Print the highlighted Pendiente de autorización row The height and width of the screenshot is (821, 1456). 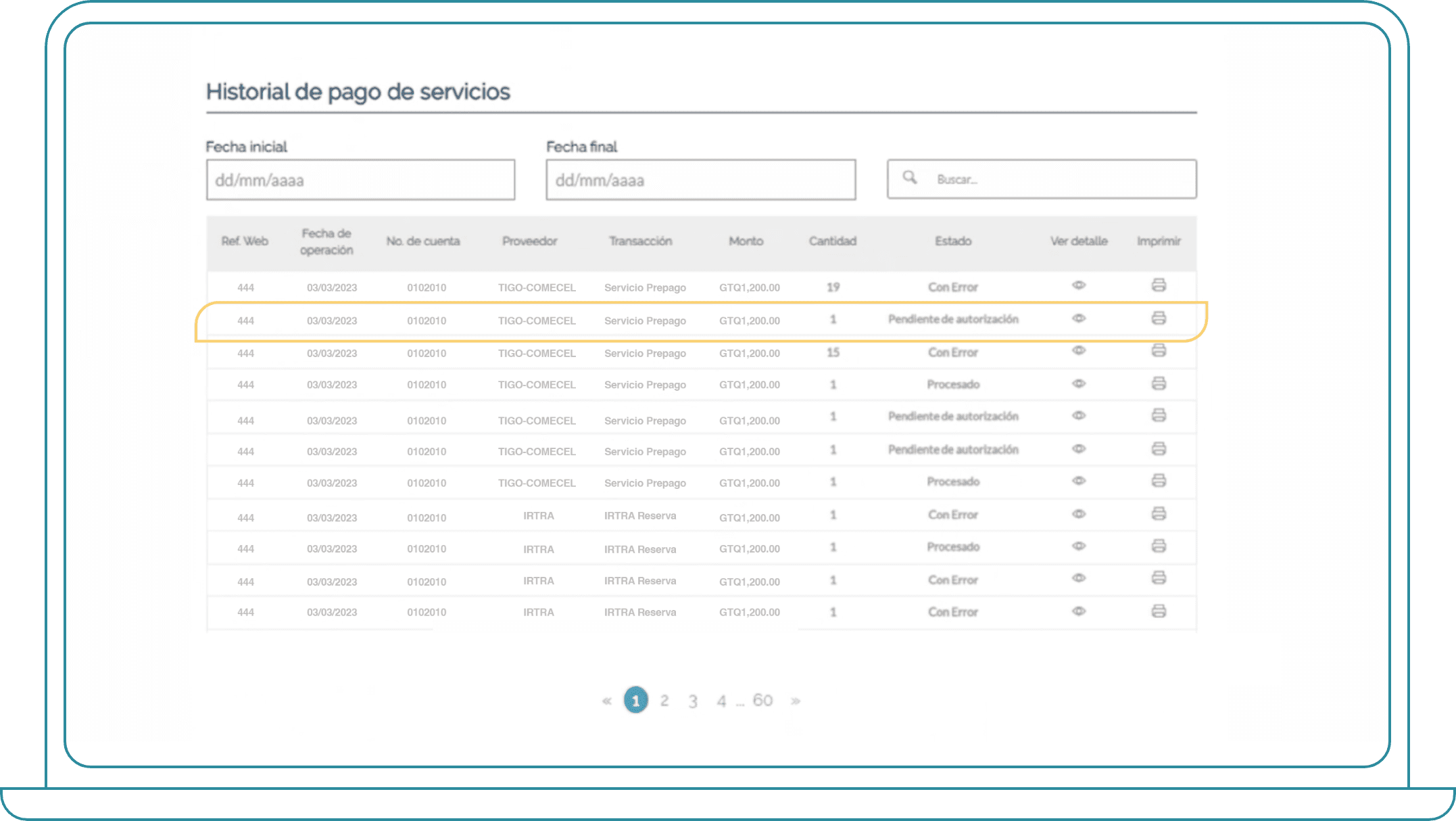(x=1159, y=319)
